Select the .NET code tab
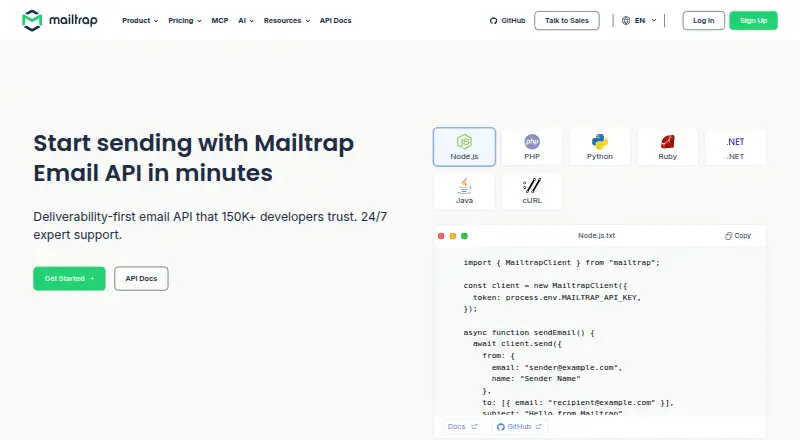This screenshot has width=800, height=440. 735,147
